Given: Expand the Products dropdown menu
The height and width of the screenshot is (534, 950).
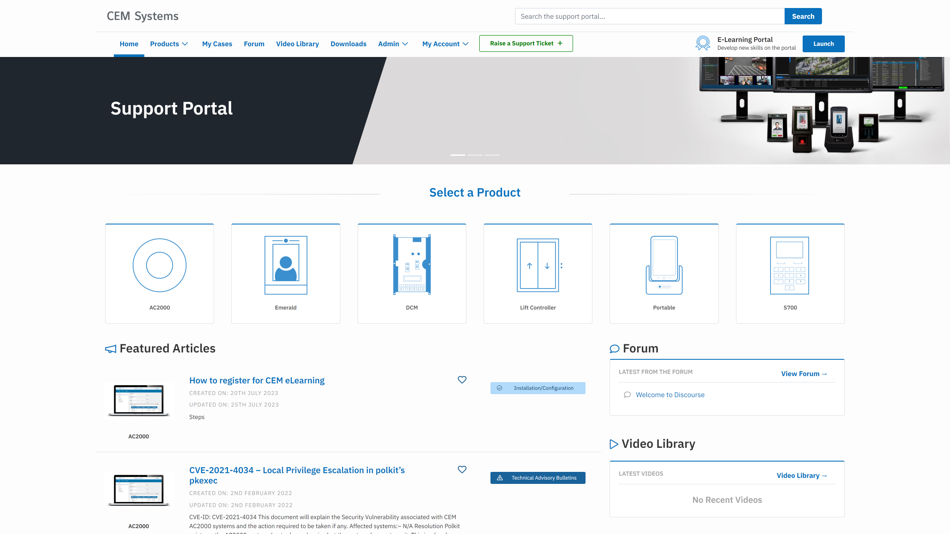Looking at the screenshot, I should (x=169, y=44).
